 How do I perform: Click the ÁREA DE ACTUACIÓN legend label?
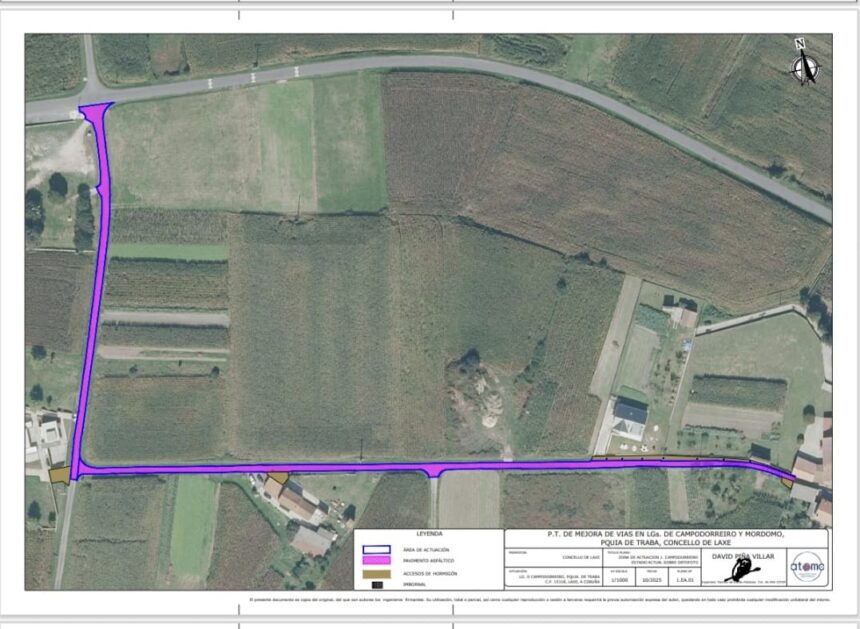426,549
